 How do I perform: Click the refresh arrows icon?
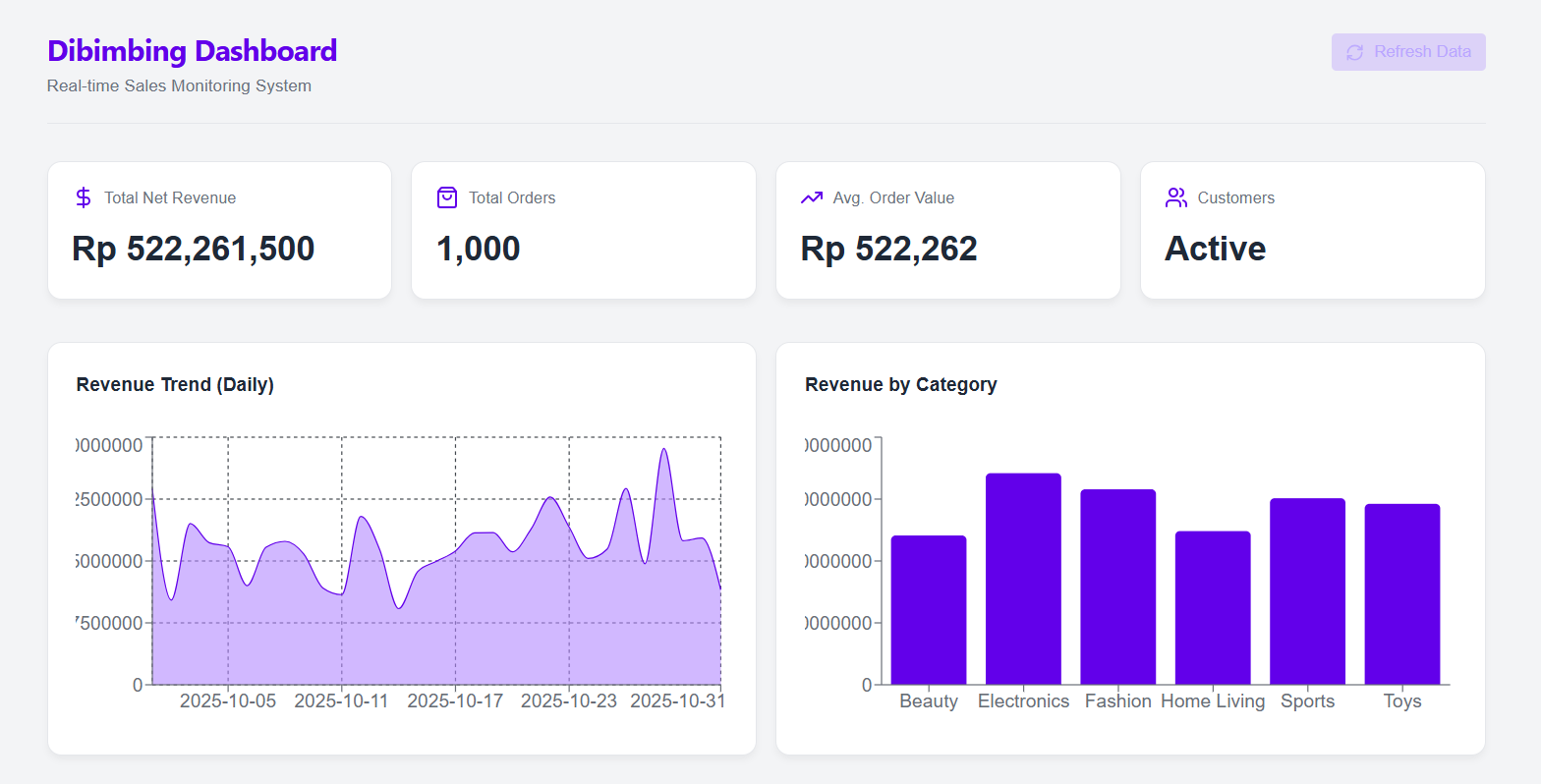[x=1354, y=52]
